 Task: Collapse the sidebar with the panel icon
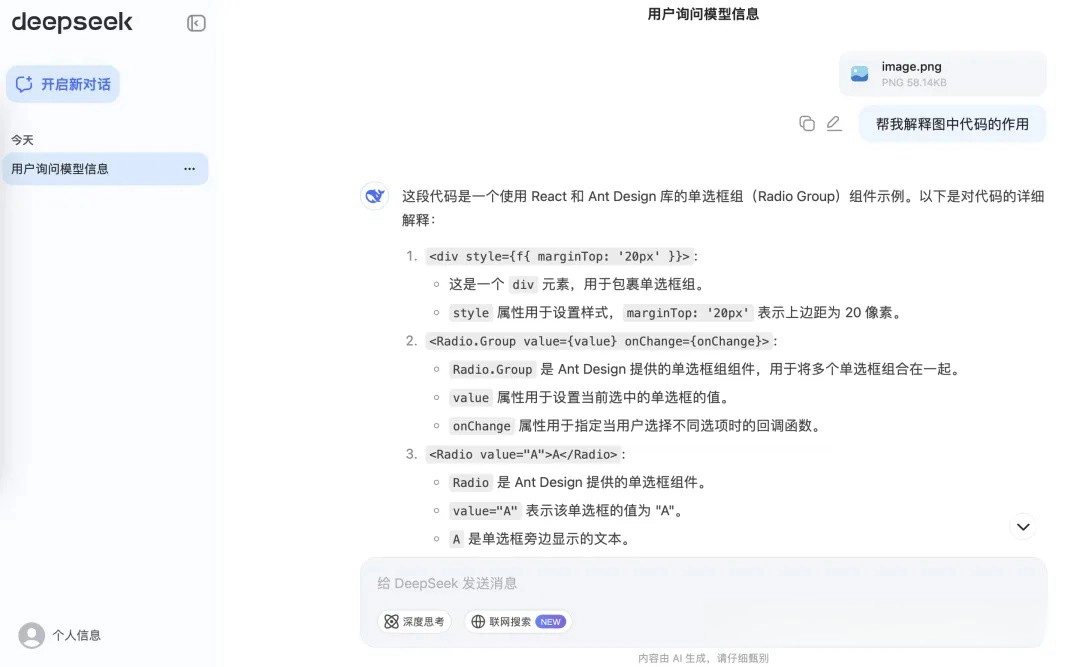(196, 23)
